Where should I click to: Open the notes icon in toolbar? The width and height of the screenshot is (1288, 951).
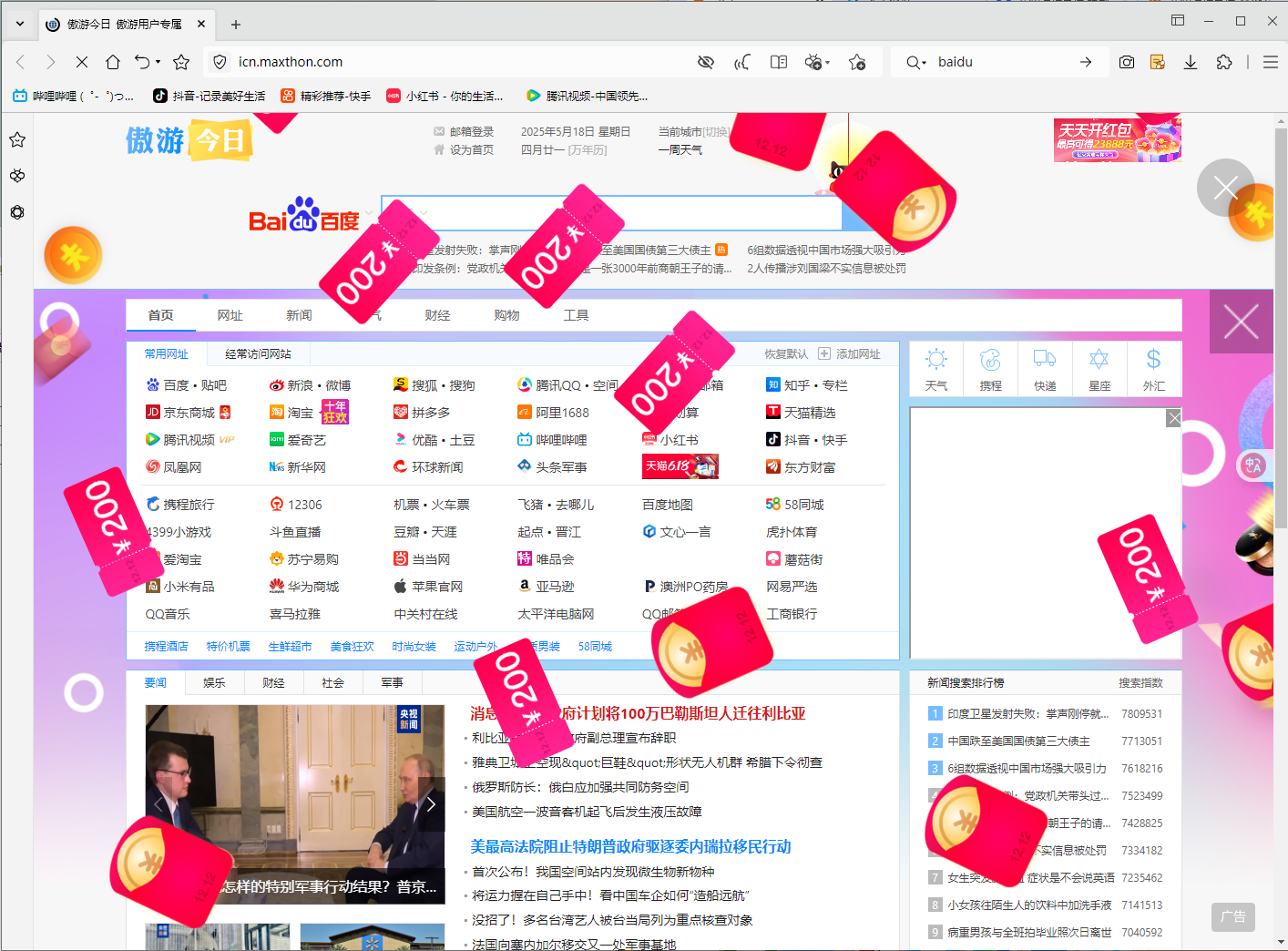click(1158, 62)
